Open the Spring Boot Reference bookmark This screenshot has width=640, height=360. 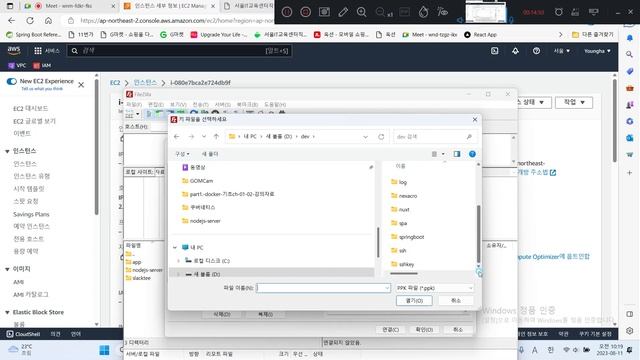[x=34, y=35]
